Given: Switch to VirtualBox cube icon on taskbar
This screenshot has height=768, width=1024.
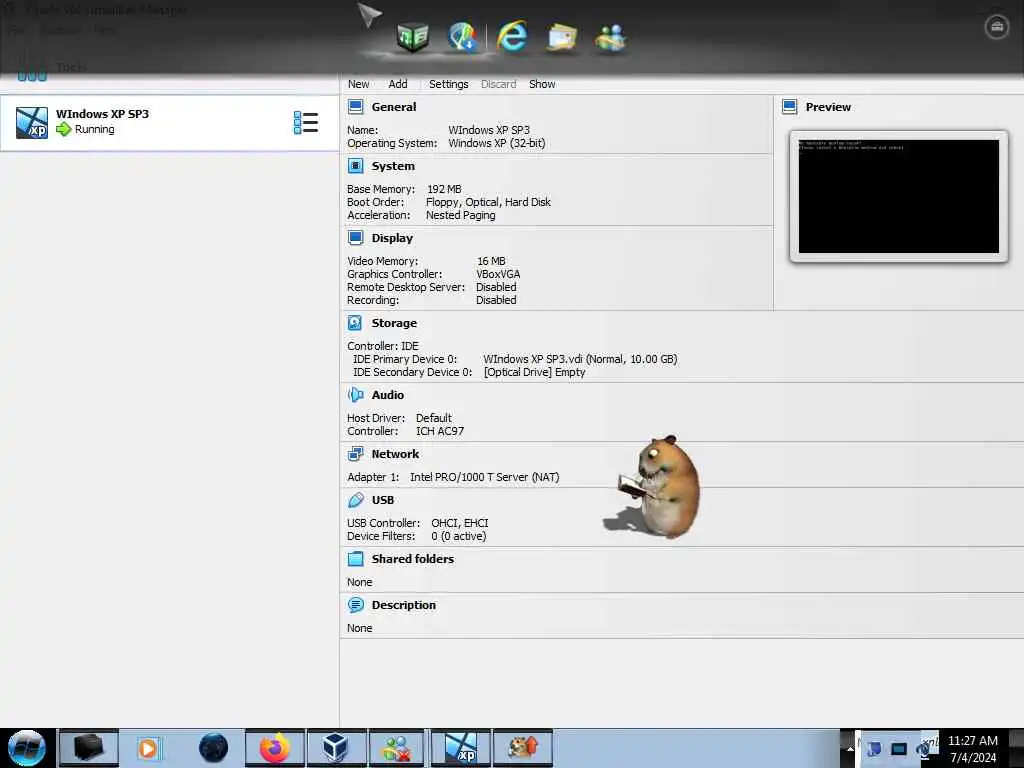Looking at the screenshot, I should click(x=336, y=748).
